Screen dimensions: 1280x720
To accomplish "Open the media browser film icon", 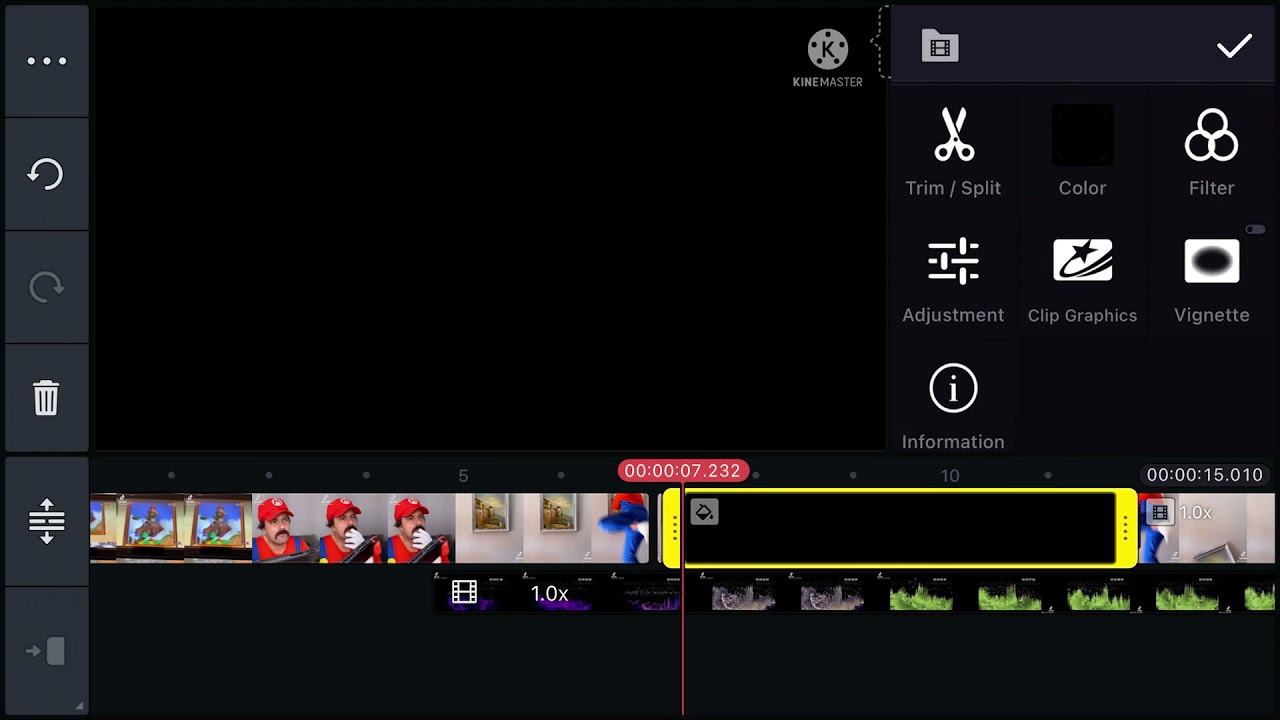I will [x=940, y=46].
